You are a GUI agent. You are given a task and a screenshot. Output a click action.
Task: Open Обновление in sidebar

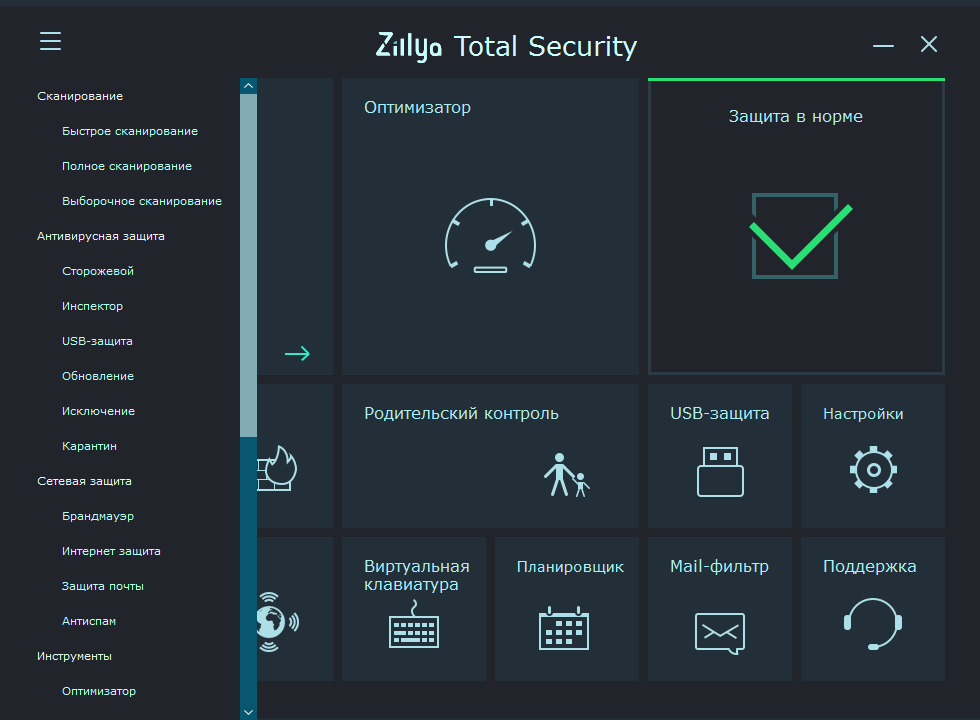point(98,376)
